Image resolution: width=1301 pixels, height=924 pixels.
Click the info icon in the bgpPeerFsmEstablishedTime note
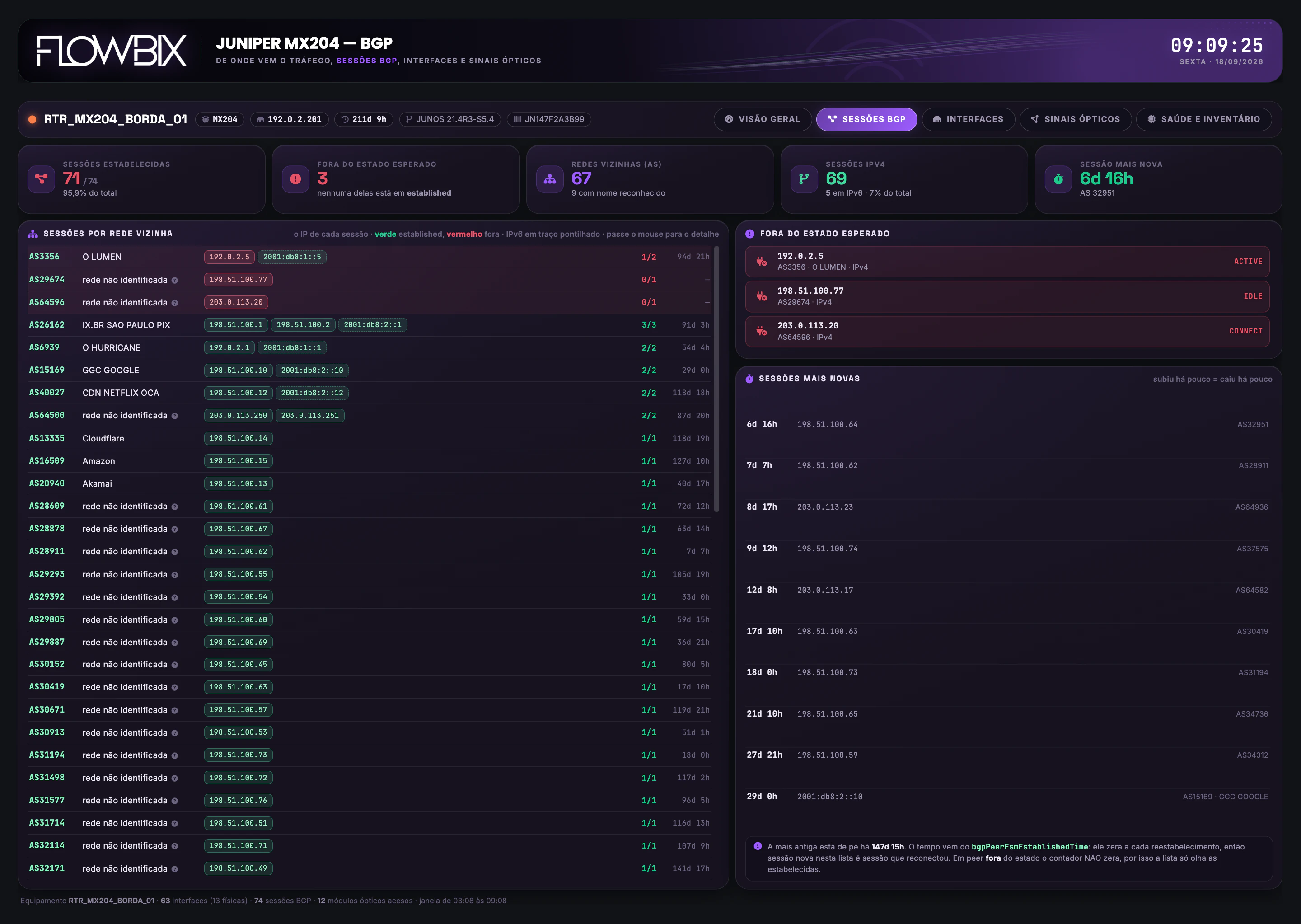pyautogui.click(x=758, y=847)
